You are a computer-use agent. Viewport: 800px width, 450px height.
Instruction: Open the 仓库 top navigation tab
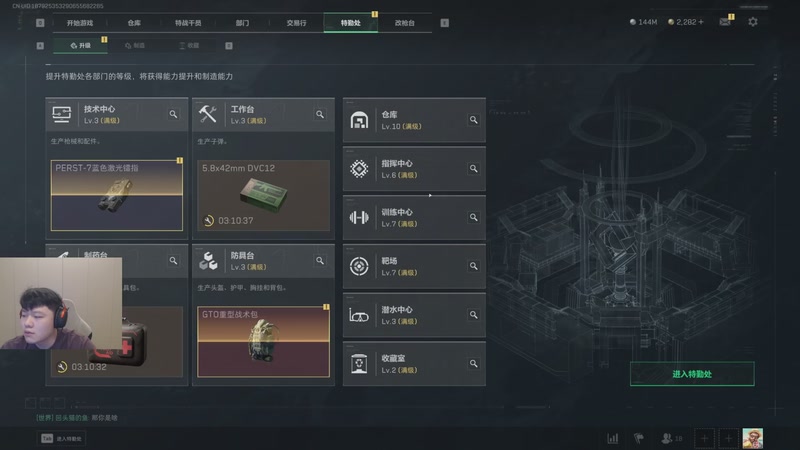click(134, 23)
